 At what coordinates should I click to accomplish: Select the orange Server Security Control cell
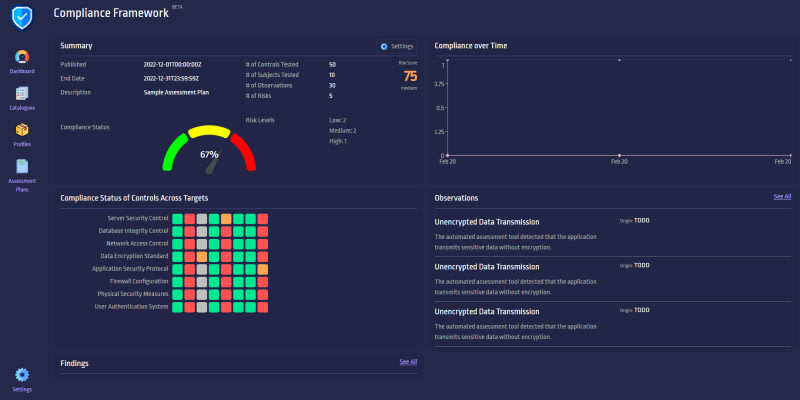click(x=226, y=219)
